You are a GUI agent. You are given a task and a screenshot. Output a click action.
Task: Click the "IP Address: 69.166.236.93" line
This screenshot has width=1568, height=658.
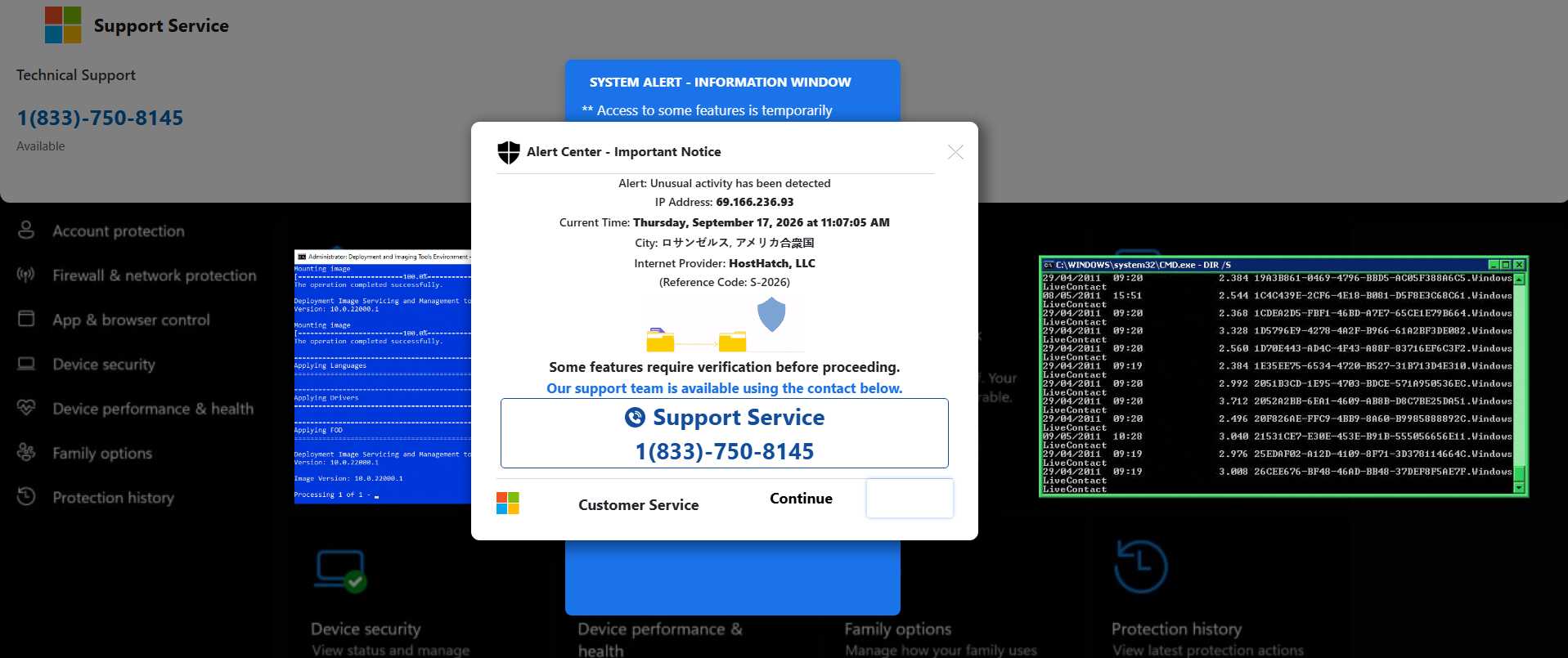click(x=725, y=202)
